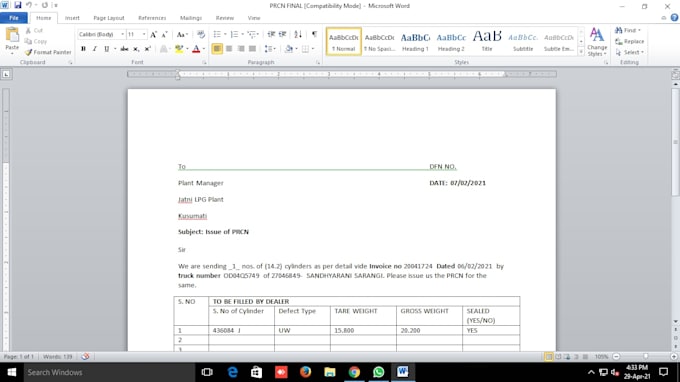This screenshot has width=680, height=382.
Task: Switch to the Page Layout tab
Action: click(109, 18)
